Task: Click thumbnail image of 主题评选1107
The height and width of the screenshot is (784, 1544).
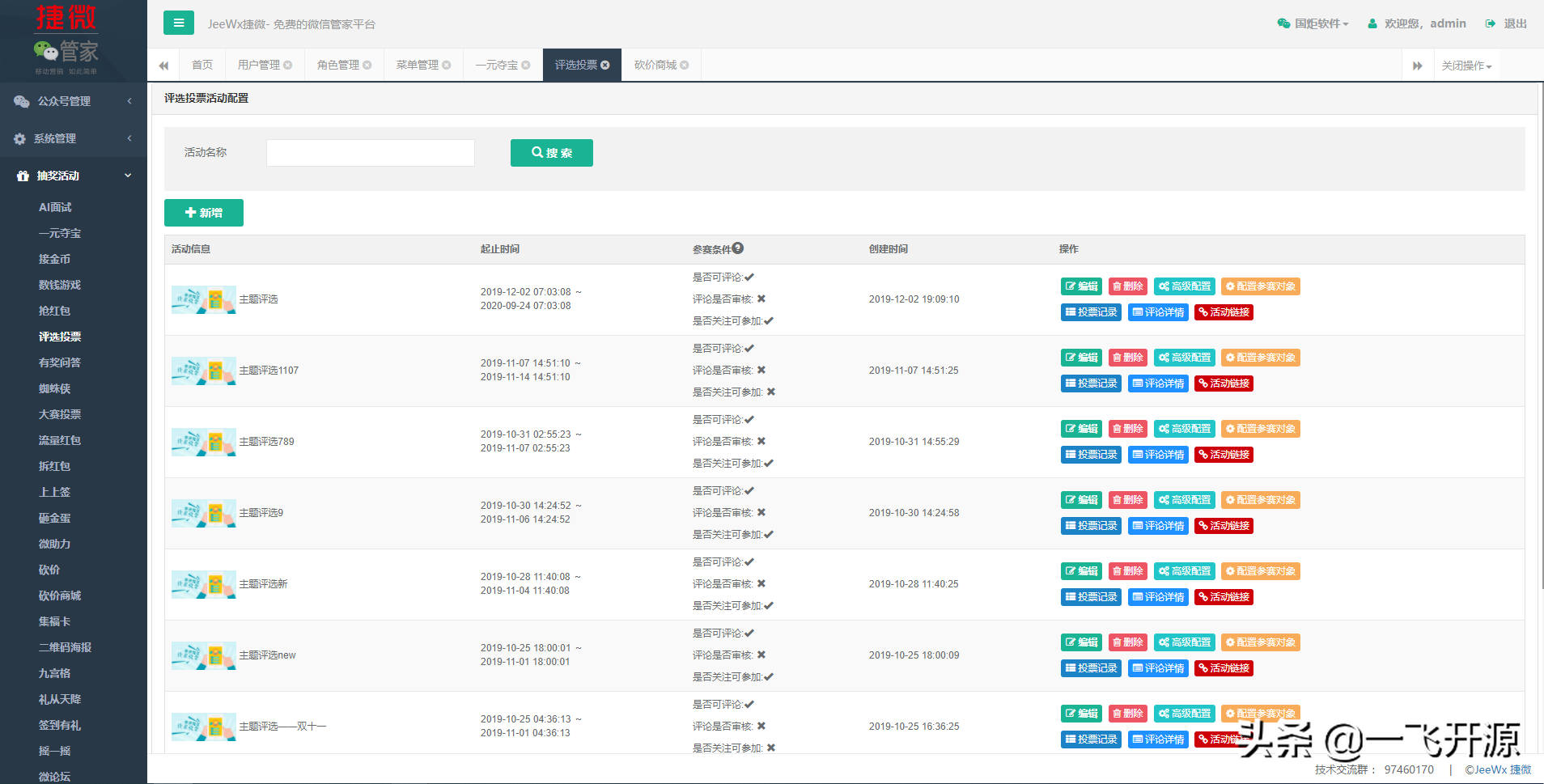Action: pyautogui.click(x=204, y=371)
